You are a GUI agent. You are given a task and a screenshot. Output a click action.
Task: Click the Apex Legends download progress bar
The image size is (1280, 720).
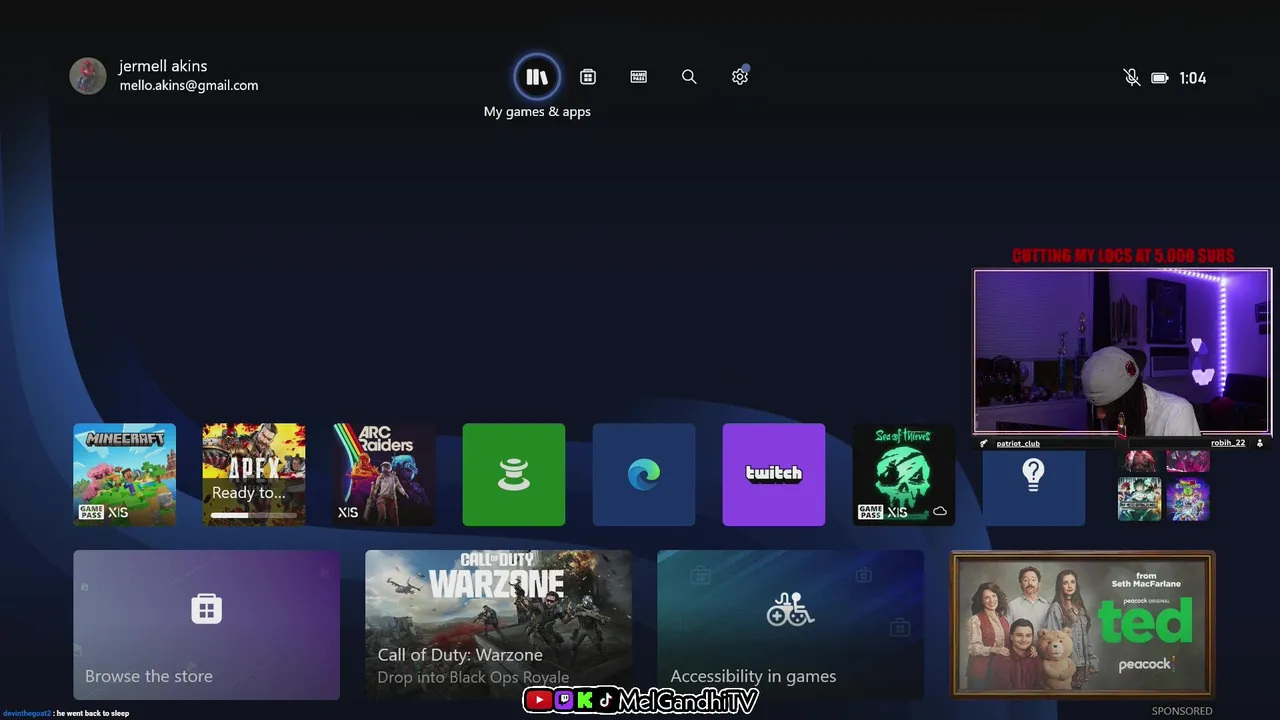tap(254, 515)
